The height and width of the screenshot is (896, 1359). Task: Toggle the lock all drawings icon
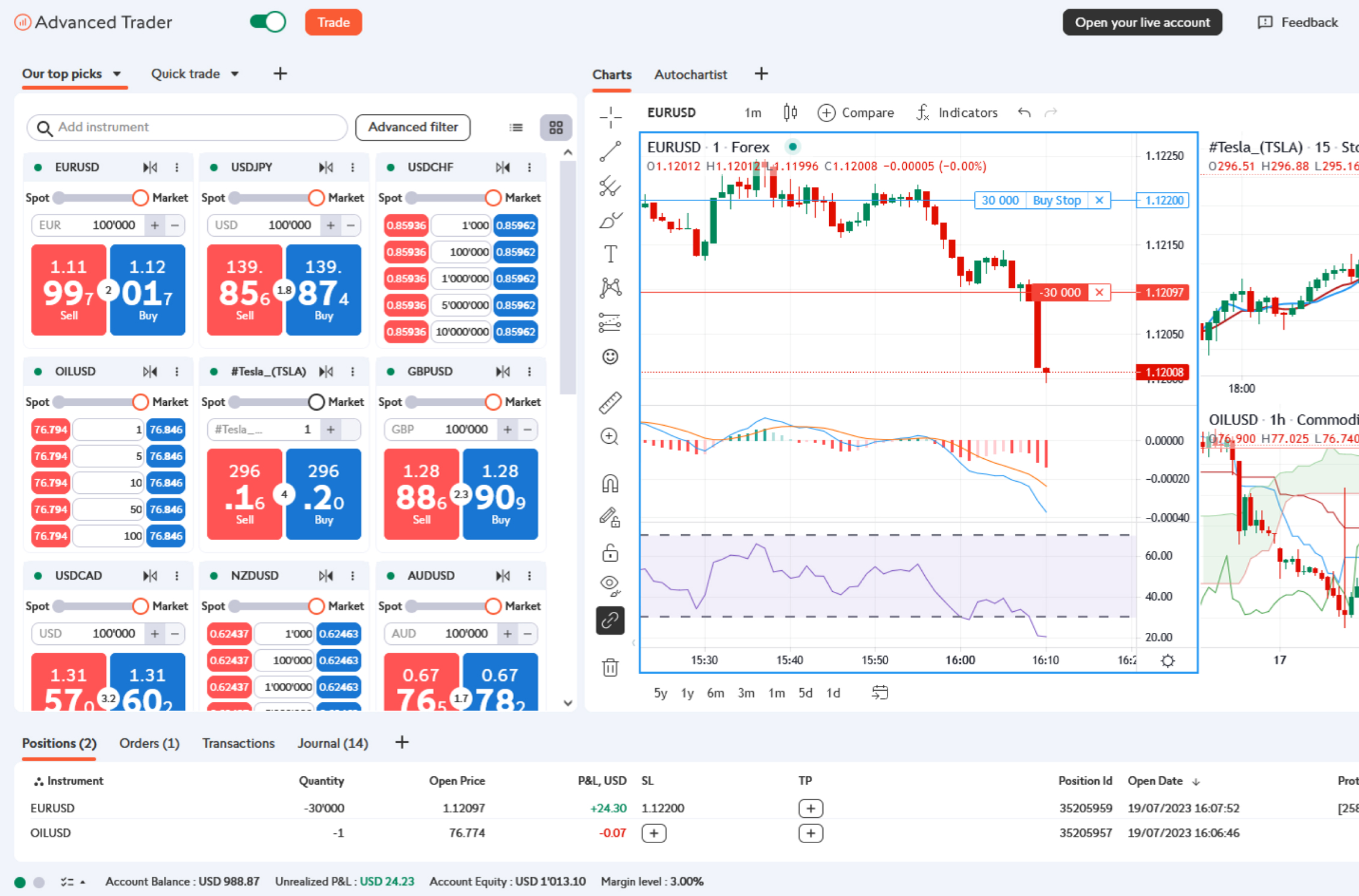click(610, 553)
